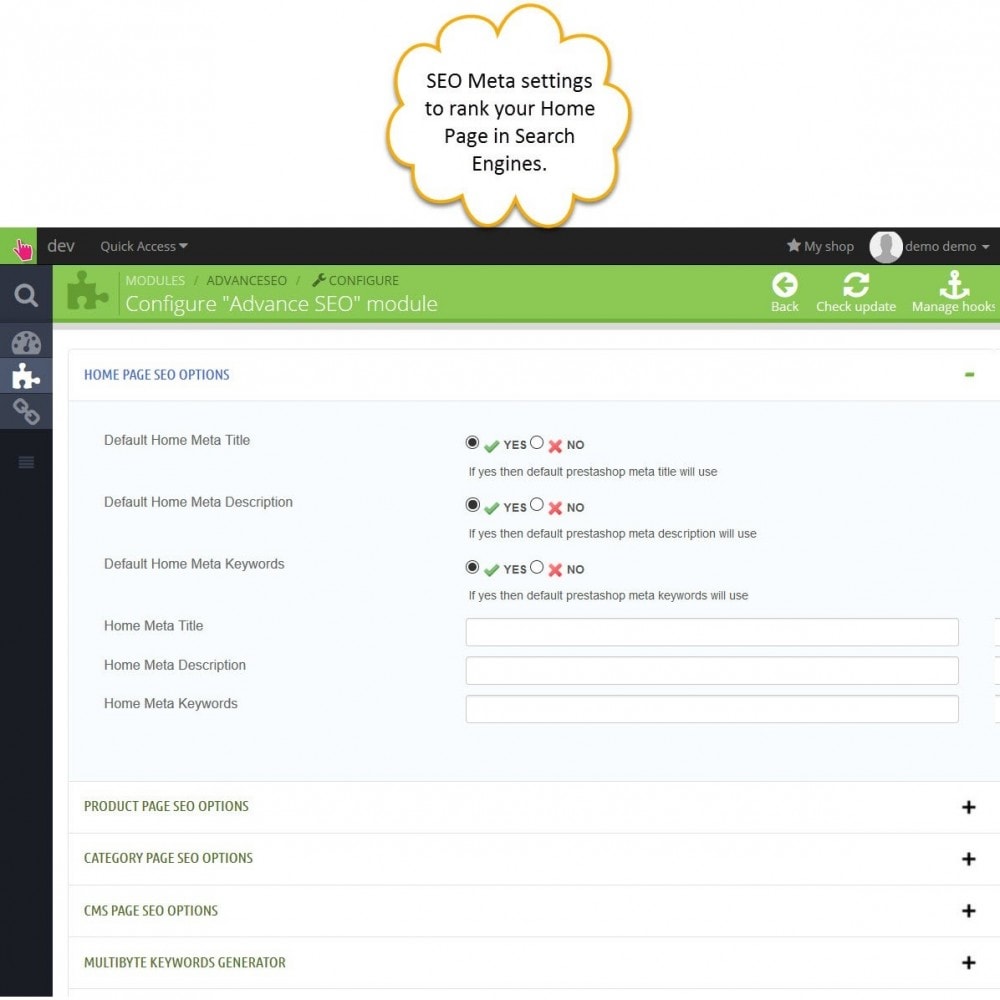
Task: Collapse the HOME PAGE SEO OPTIONS section
Action: coord(967,374)
